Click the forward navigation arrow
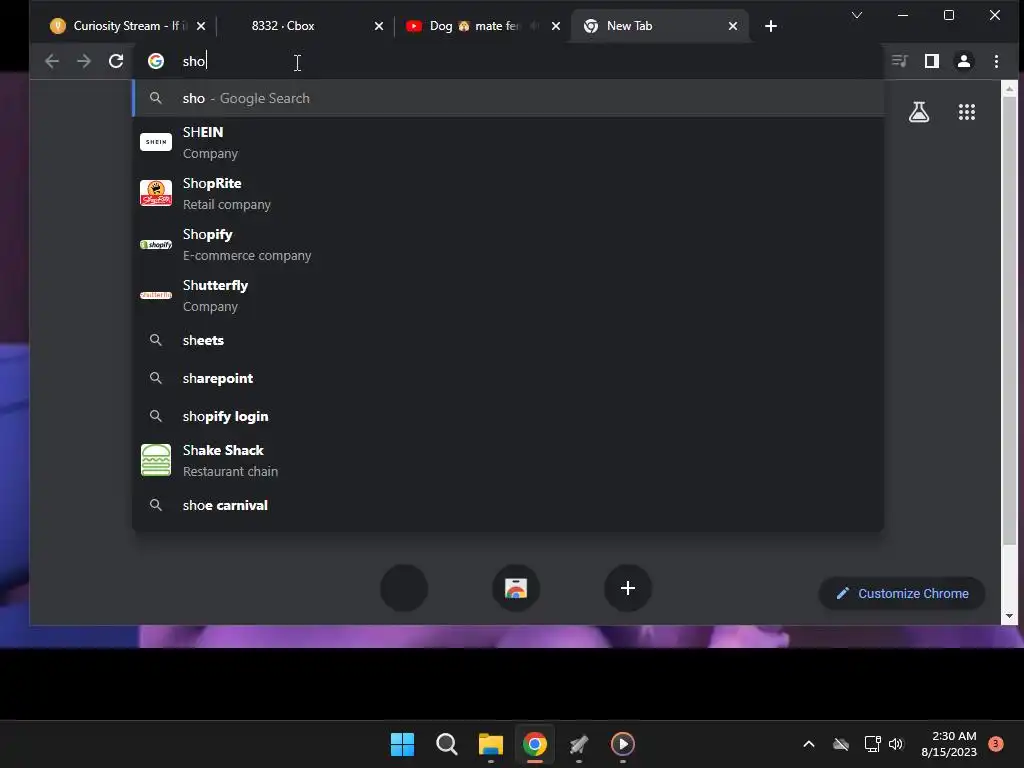Viewport: 1024px width, 768px height. [x=84, y=61]
